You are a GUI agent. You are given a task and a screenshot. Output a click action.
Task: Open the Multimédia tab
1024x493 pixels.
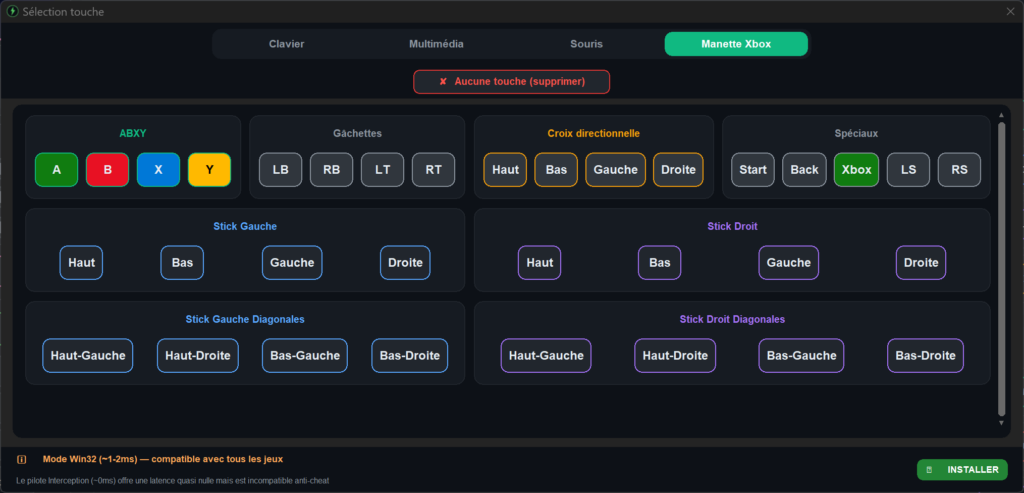click(436, 44)
